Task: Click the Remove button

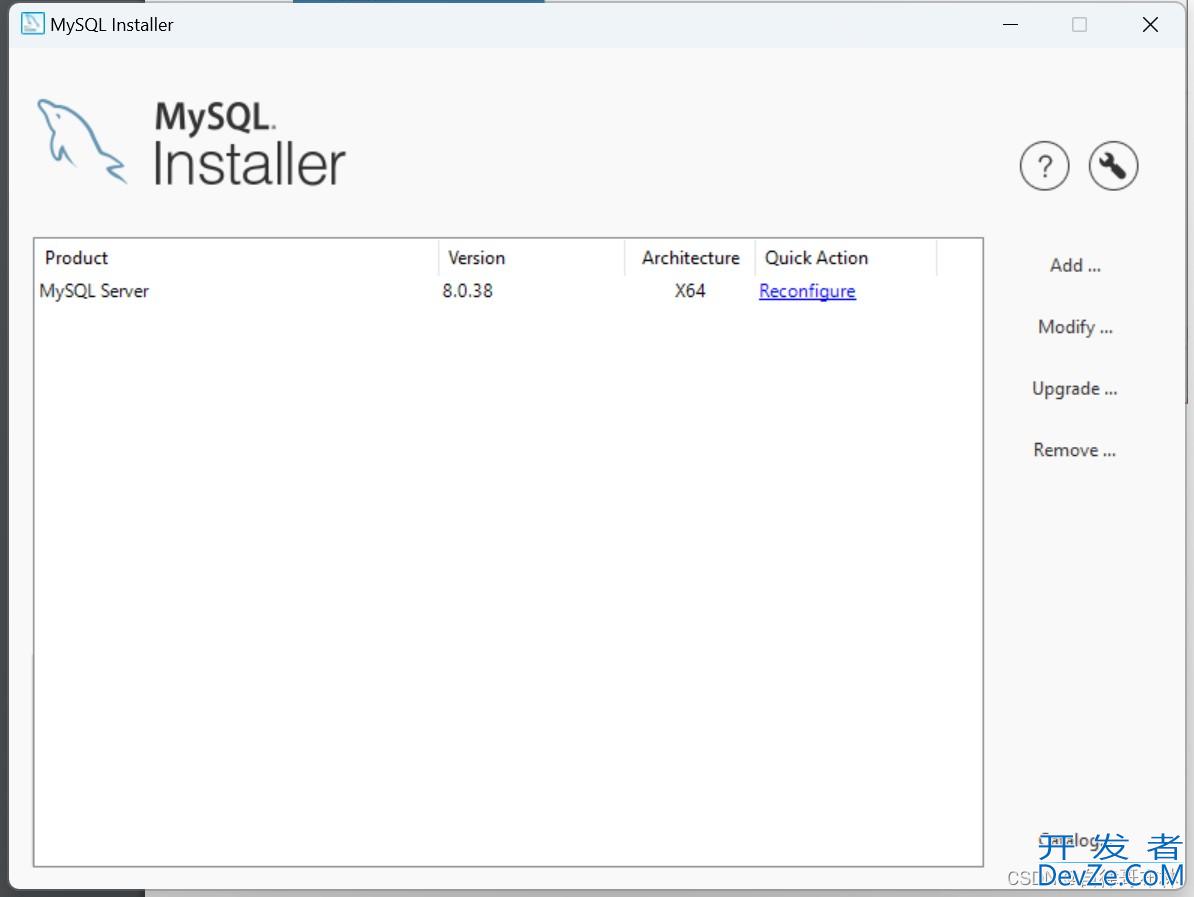Action: click(x=1074, y=450)
